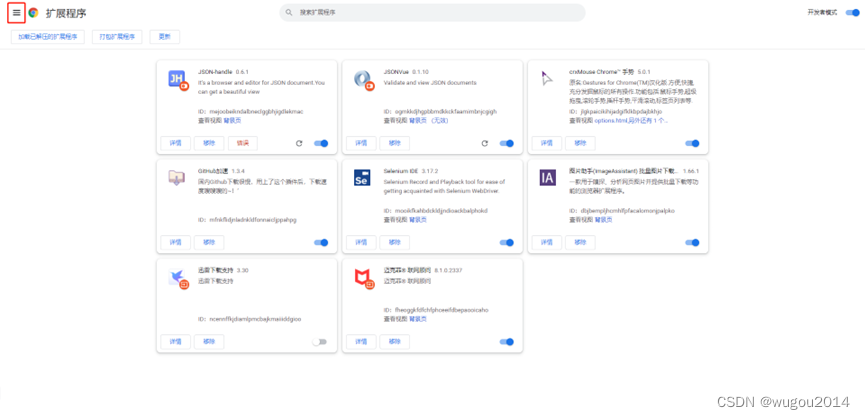Click the red 错误 button on JSON-handle

243,143
